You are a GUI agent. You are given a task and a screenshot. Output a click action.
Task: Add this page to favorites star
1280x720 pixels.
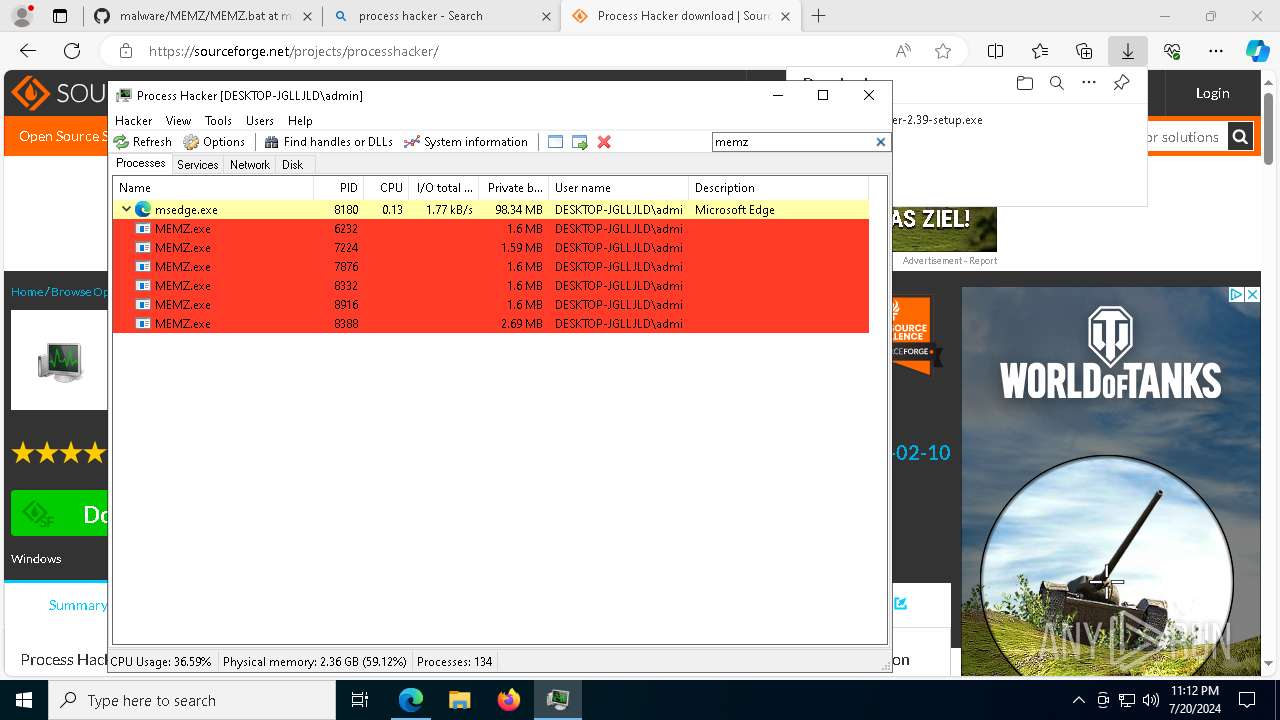click(942, 51)
